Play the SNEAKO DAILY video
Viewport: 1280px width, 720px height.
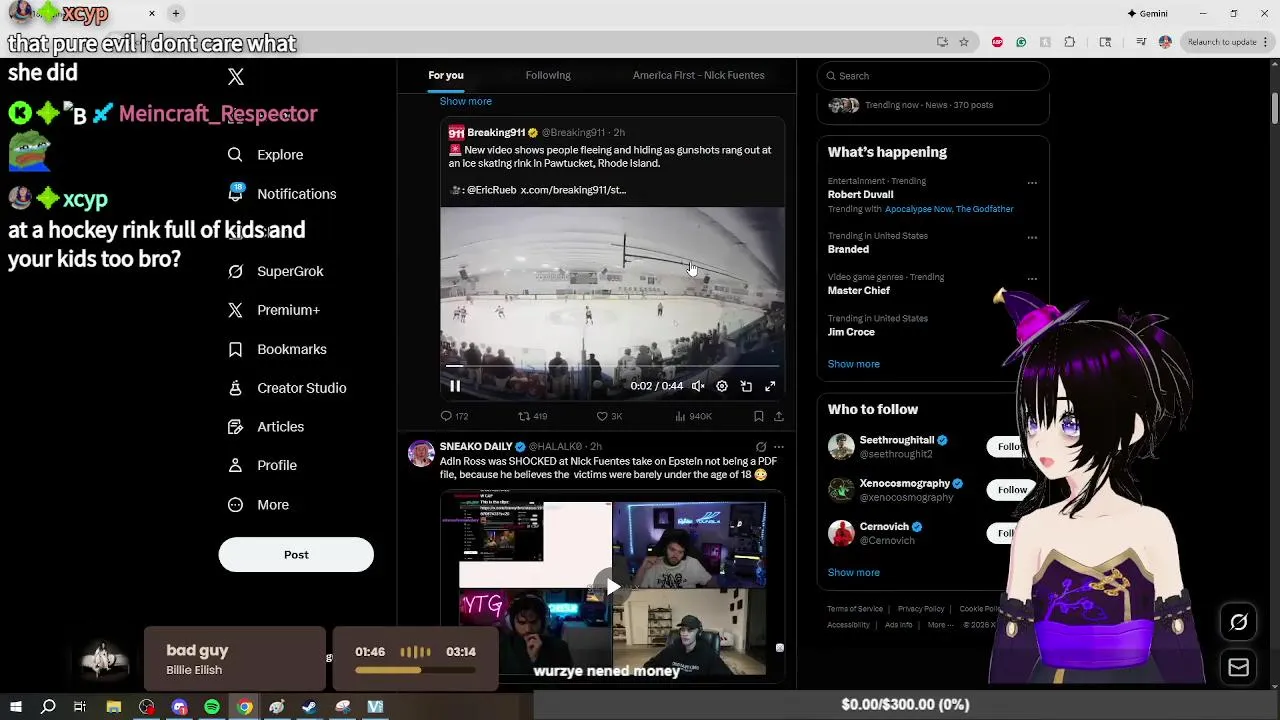[x=612, y=587]
